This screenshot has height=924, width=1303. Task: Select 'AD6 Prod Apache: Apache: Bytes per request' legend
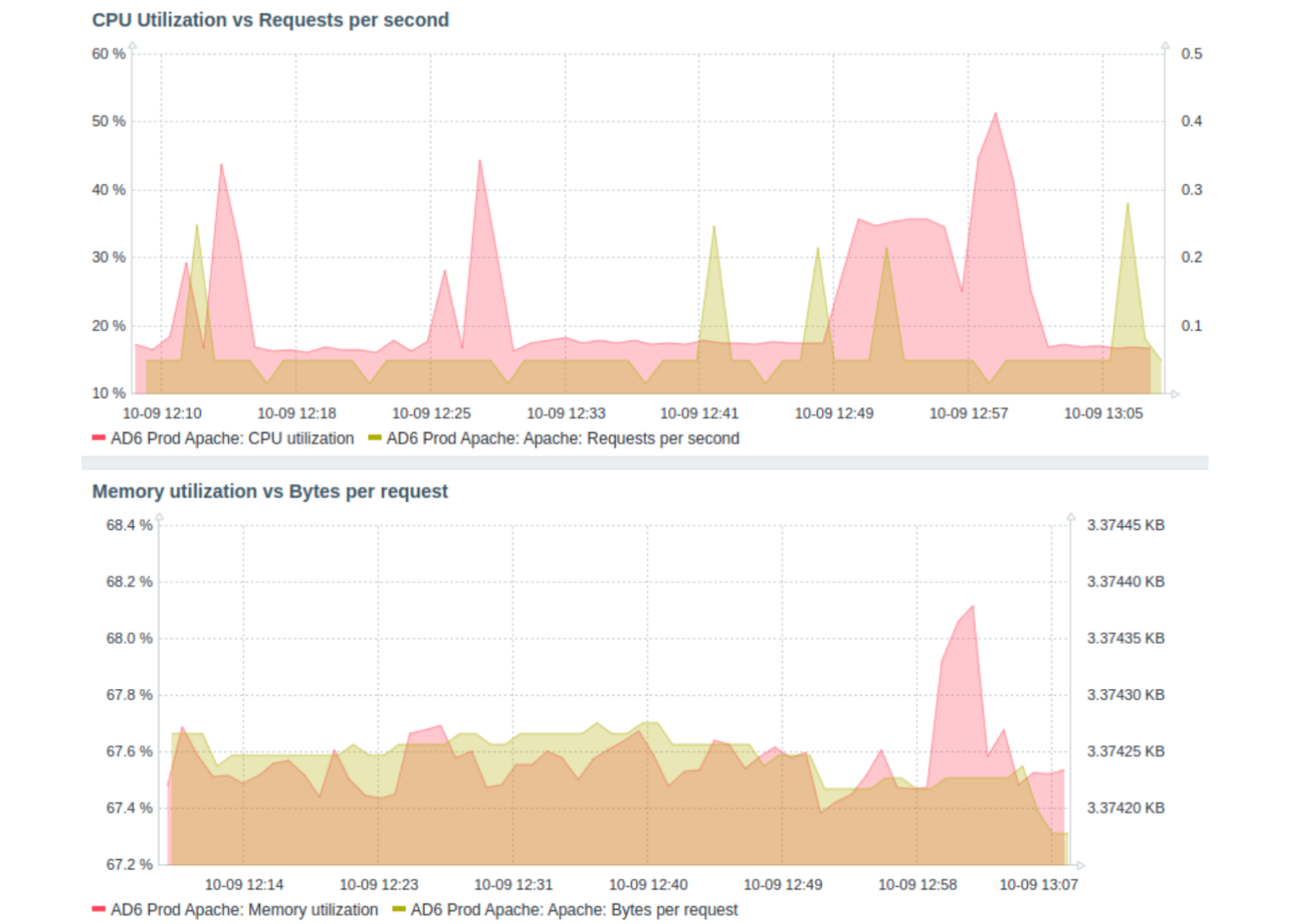pyautogui.click(x=574, y=910)
